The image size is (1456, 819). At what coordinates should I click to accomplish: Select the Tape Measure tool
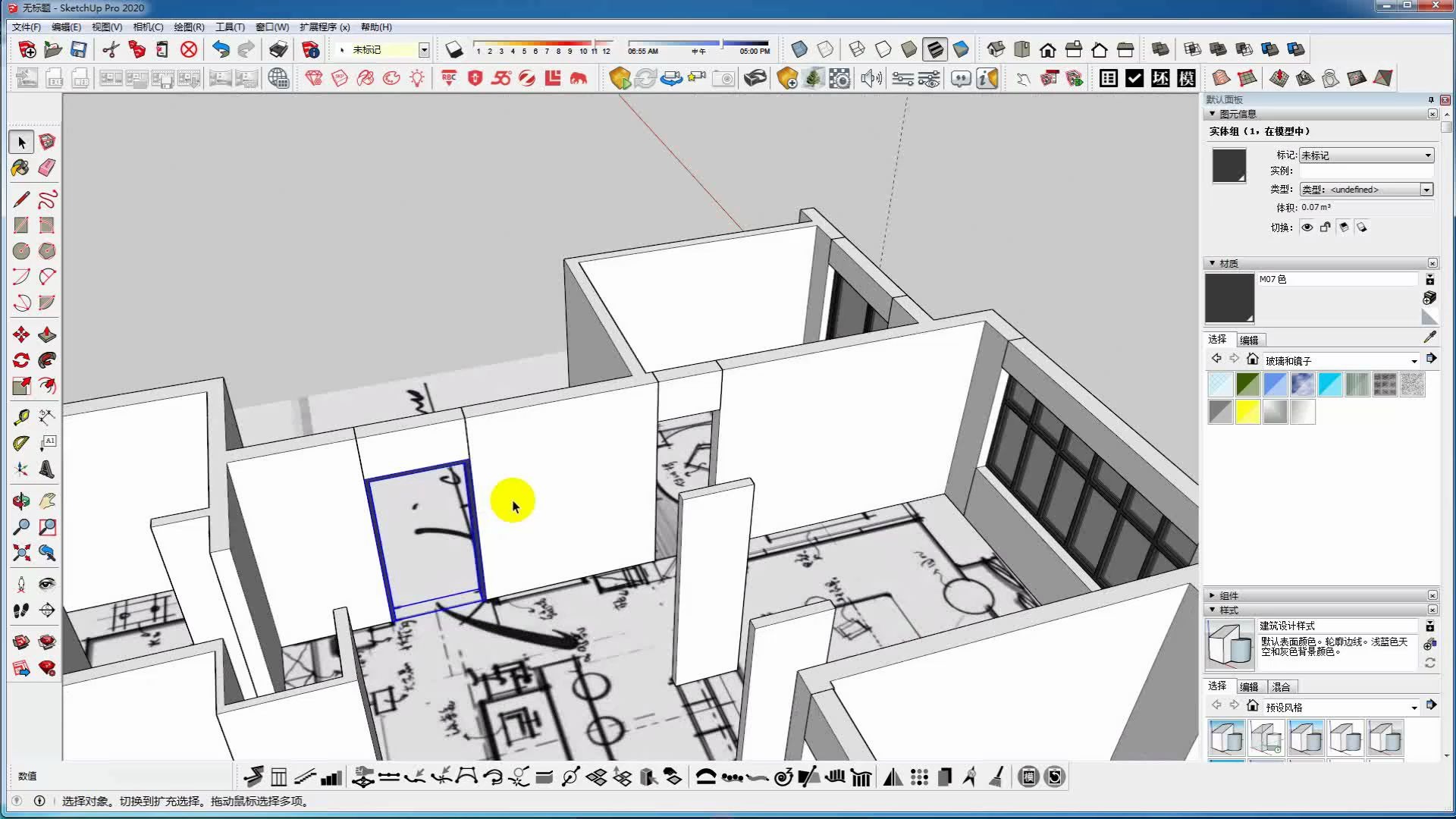pyautogui.click(x=20, y=417)
